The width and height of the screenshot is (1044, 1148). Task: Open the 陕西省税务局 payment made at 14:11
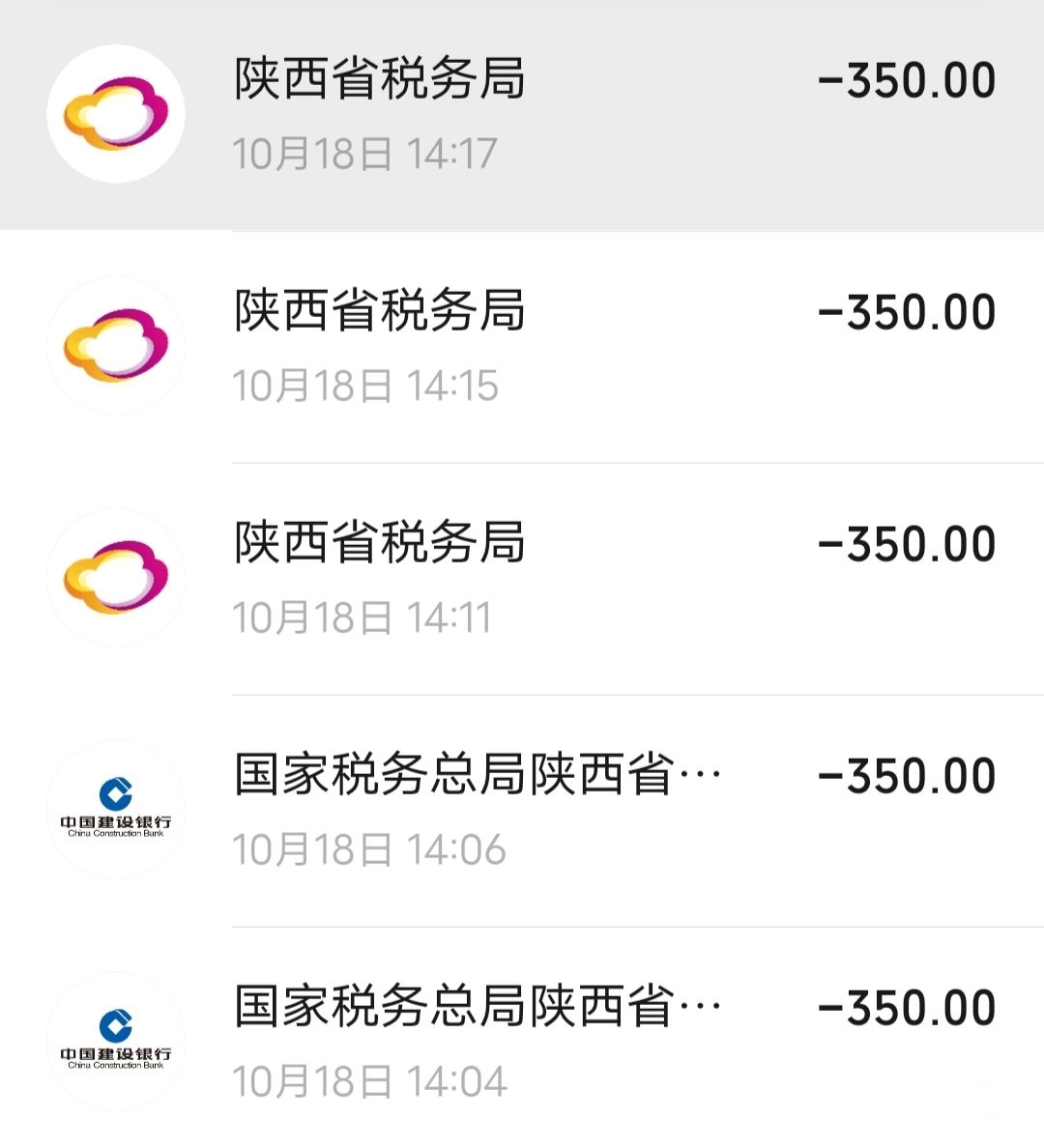(x=380, y=543)
